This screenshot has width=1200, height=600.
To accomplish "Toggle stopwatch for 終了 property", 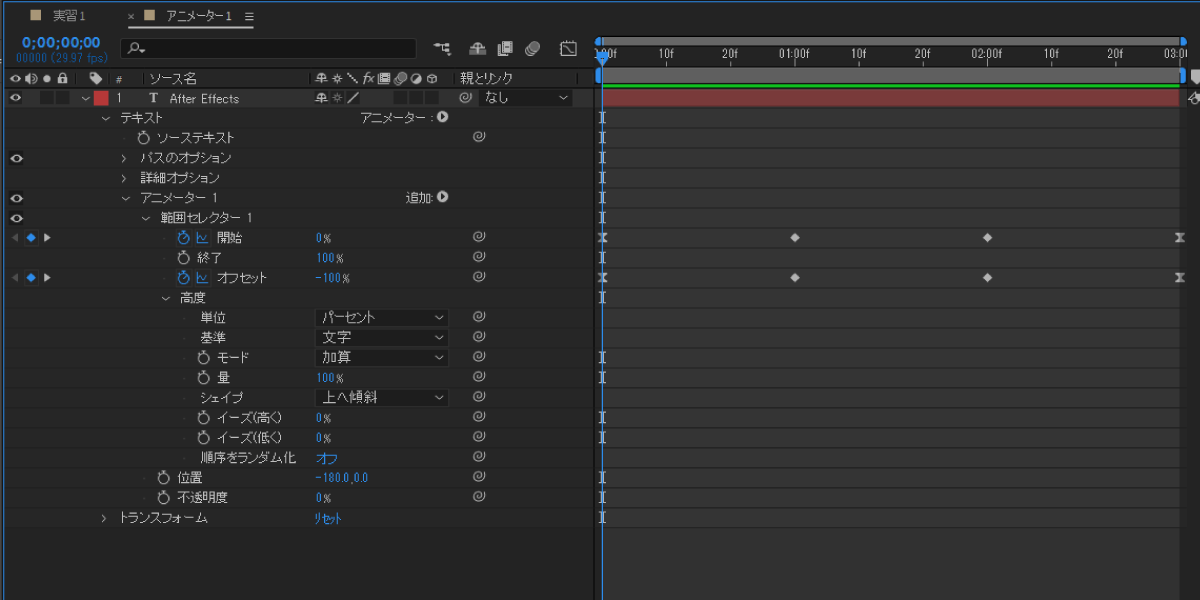I will click(x=183, y=258).
